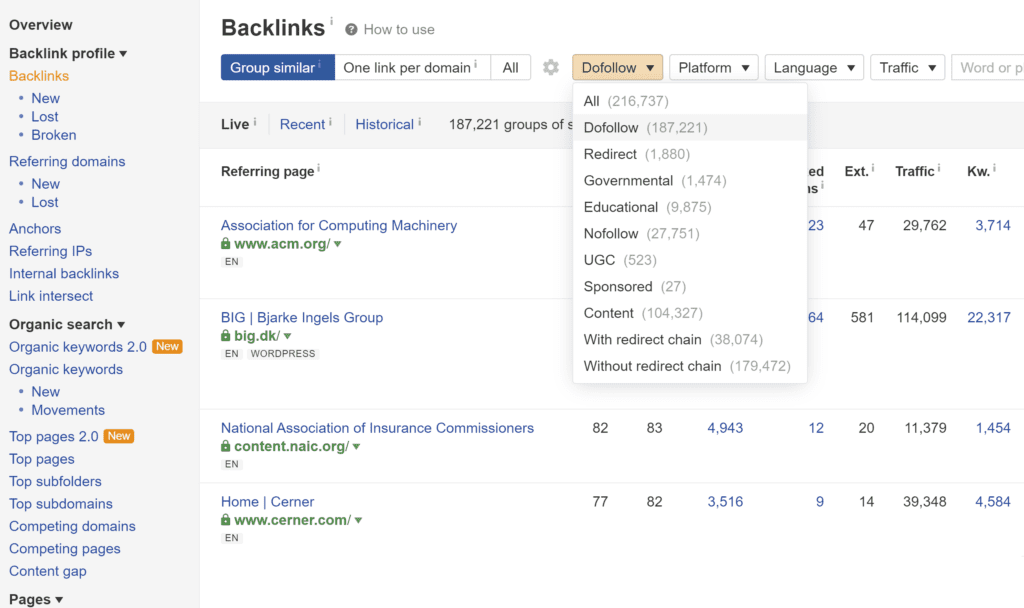Click the lock icon beside www.cerner.com

pyautogui.click(x=225, y=520)
